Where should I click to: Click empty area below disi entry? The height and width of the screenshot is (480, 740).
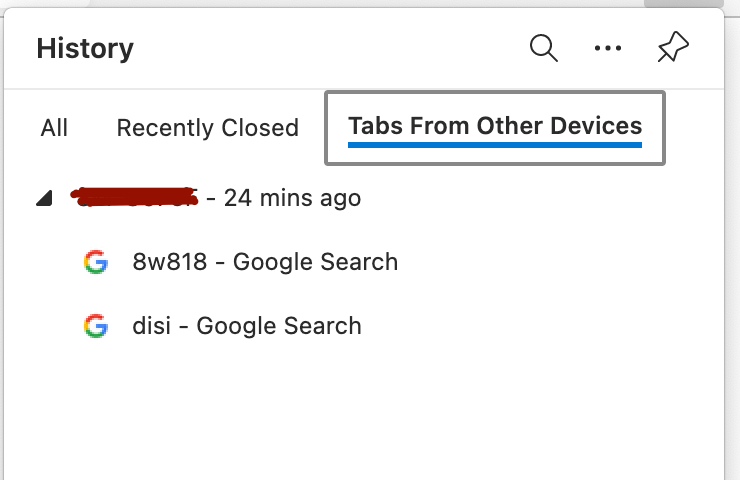pyautogui.click(x=363, y=411)
